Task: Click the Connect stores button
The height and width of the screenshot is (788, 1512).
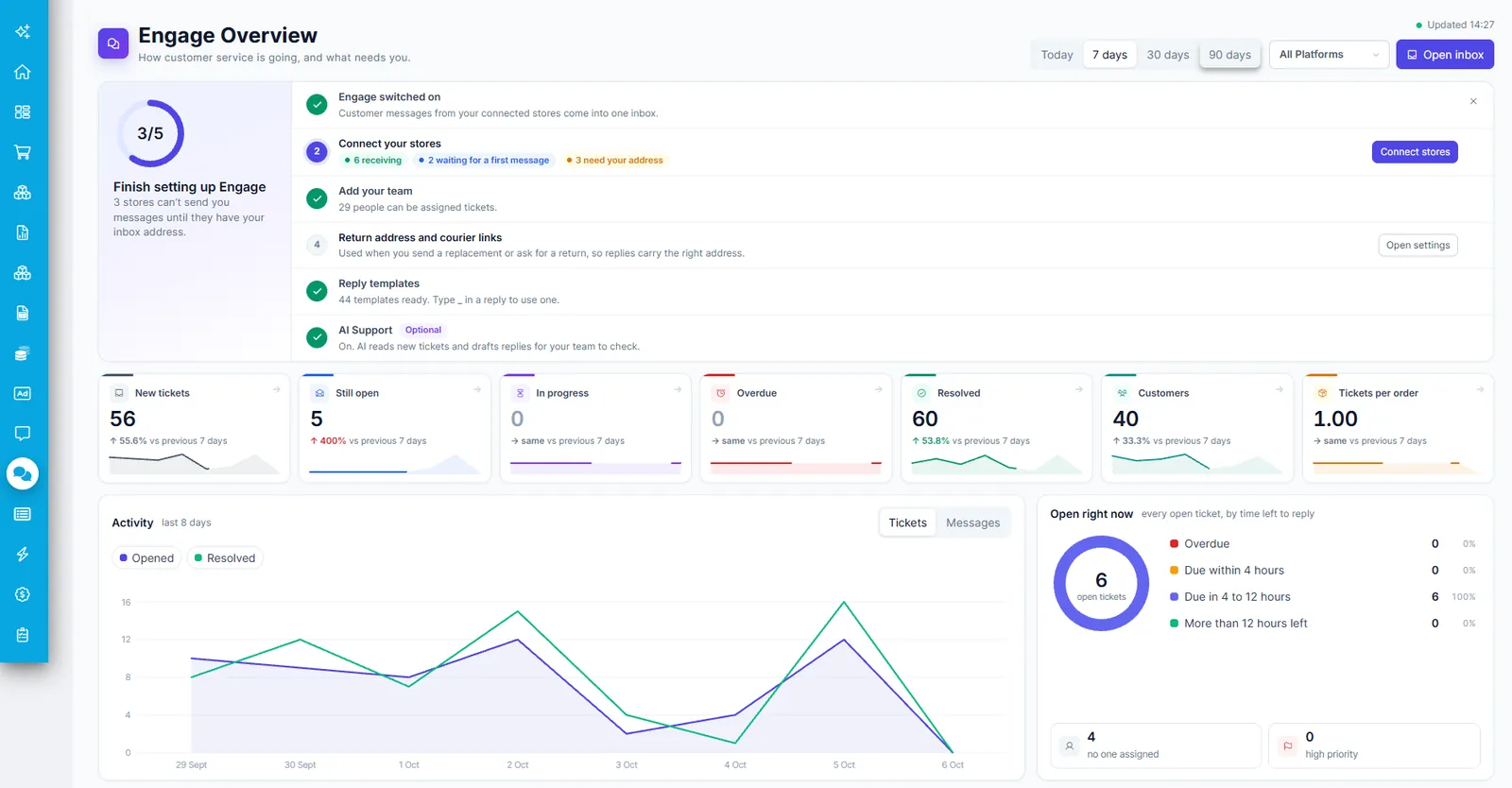Action: tap(1415, 152)
